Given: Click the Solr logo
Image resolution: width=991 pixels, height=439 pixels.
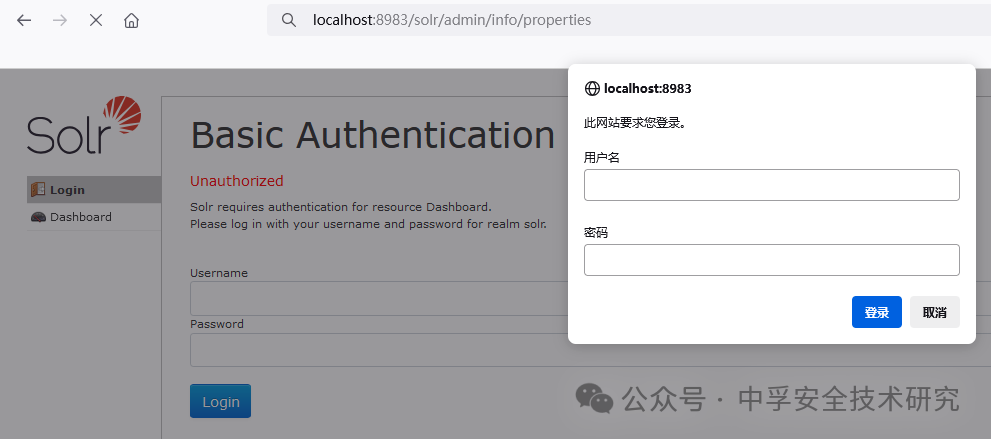Looking at the screenshot, I should coord(84,125).
